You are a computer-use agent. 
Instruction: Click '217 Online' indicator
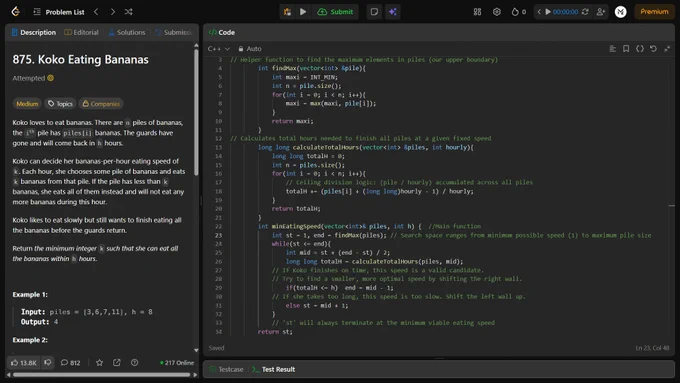[x=177, y=363]
